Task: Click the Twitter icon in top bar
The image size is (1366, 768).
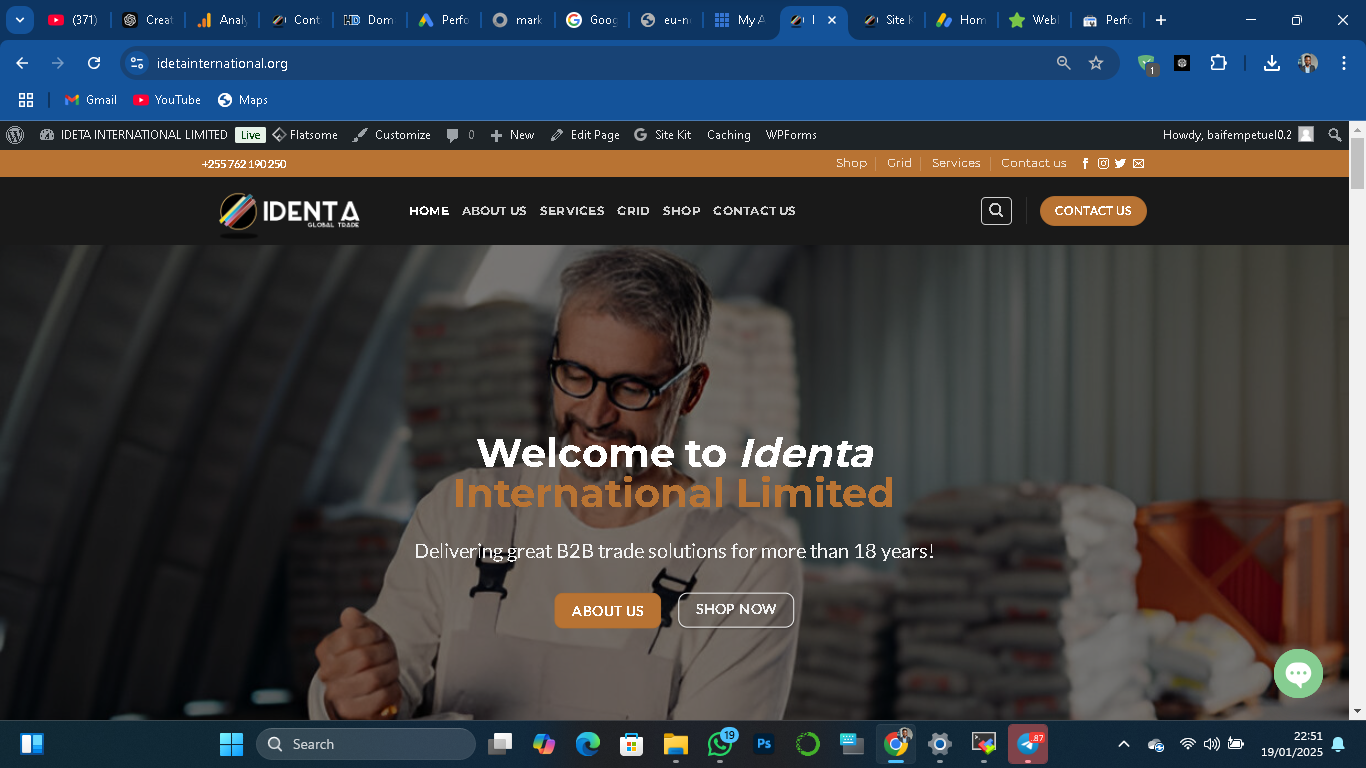Action: point(1120,163)
